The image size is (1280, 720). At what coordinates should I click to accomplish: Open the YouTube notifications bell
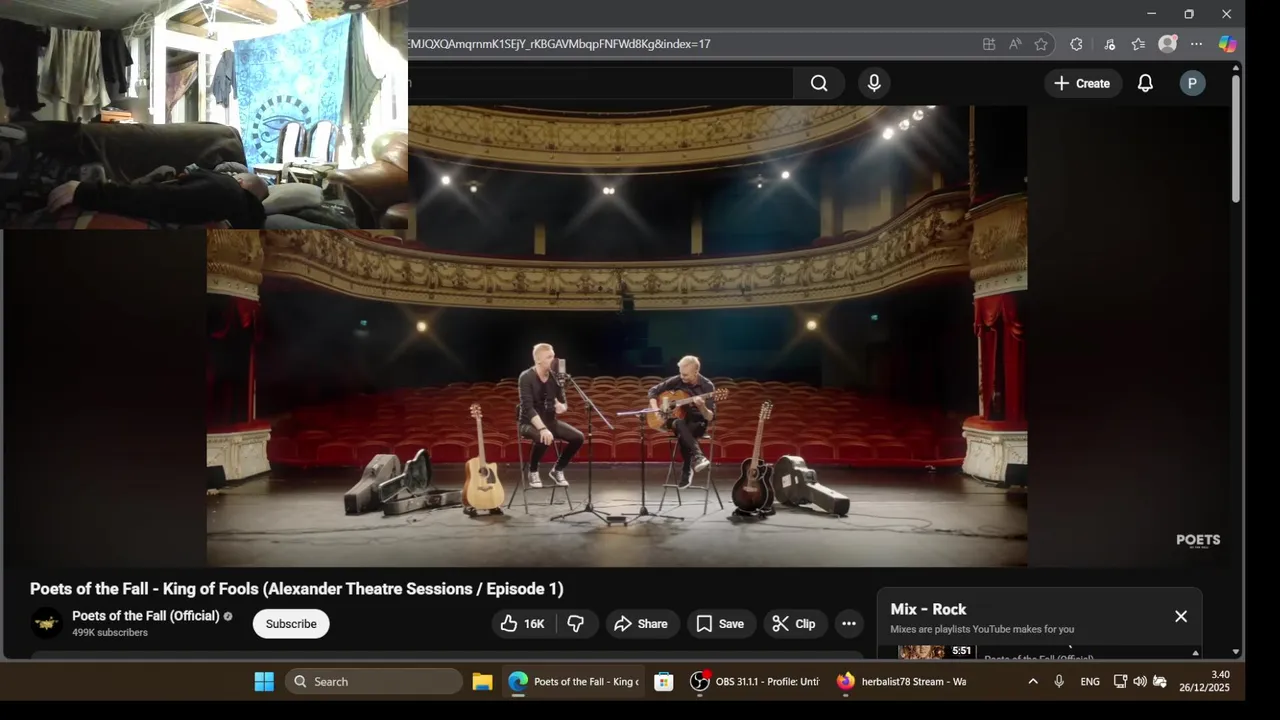pos(1146,84)
